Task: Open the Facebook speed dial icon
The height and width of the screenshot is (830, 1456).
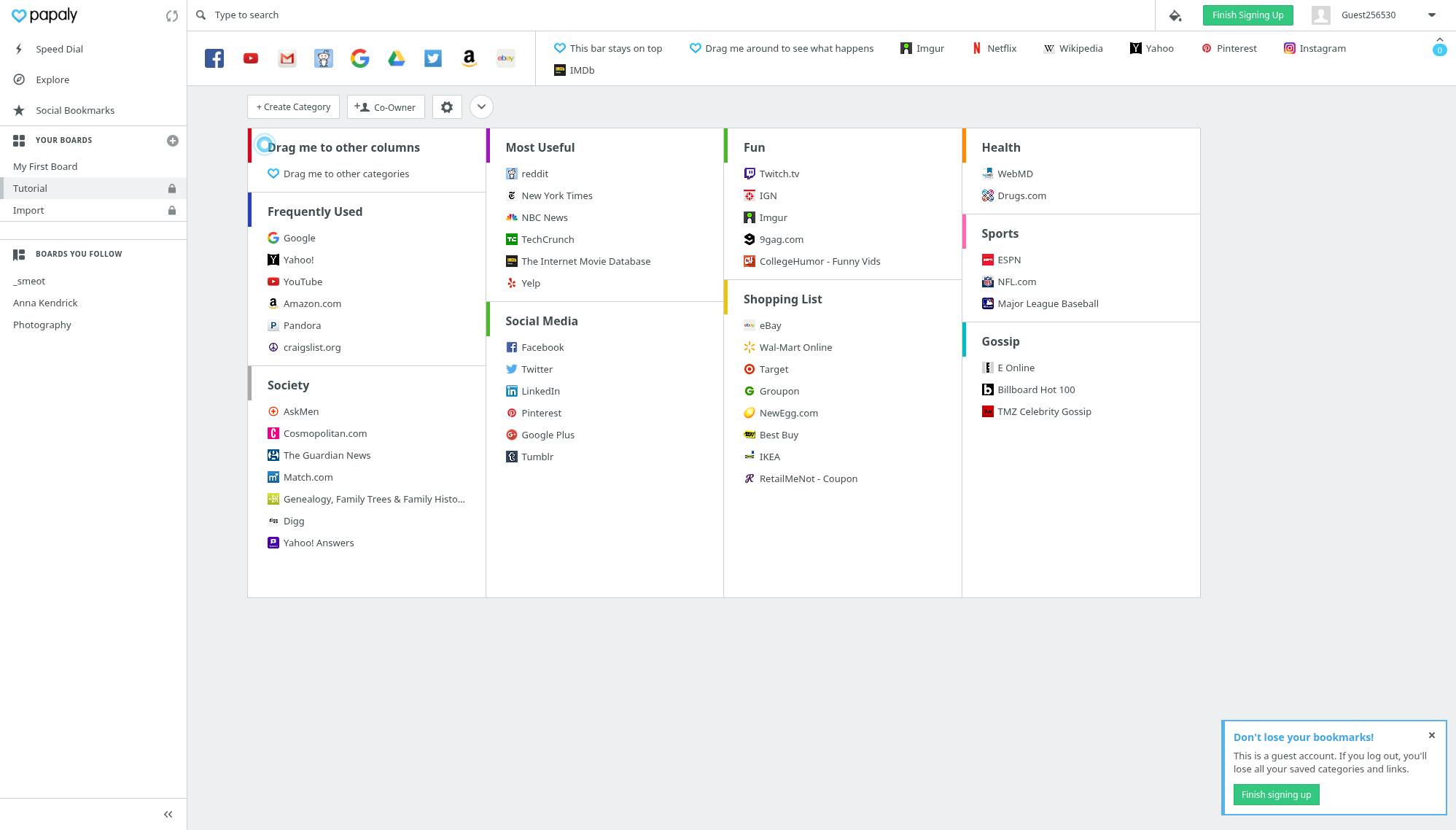Action: click(214, 58)
